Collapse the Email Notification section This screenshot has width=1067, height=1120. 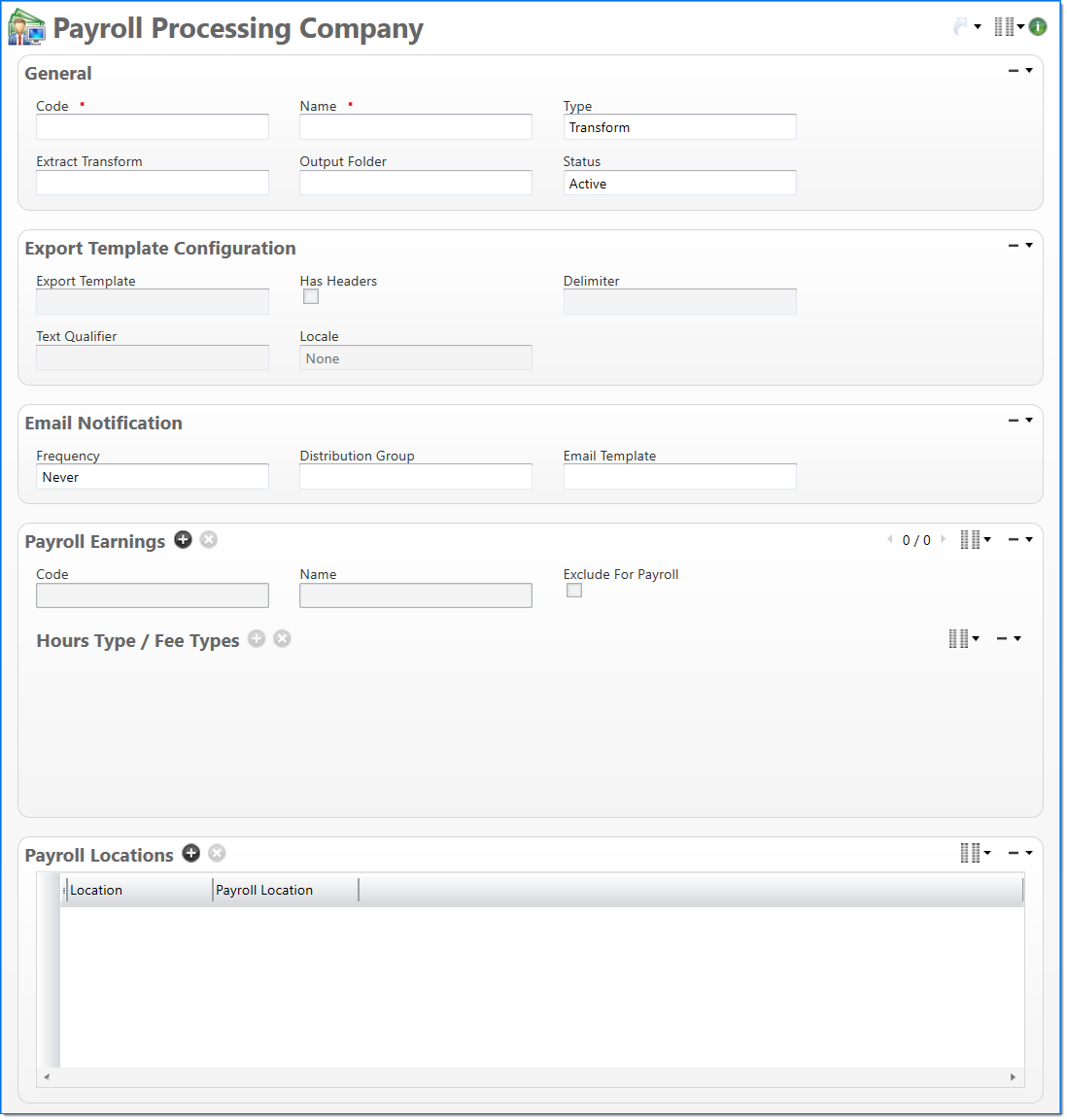[1014, 421]
